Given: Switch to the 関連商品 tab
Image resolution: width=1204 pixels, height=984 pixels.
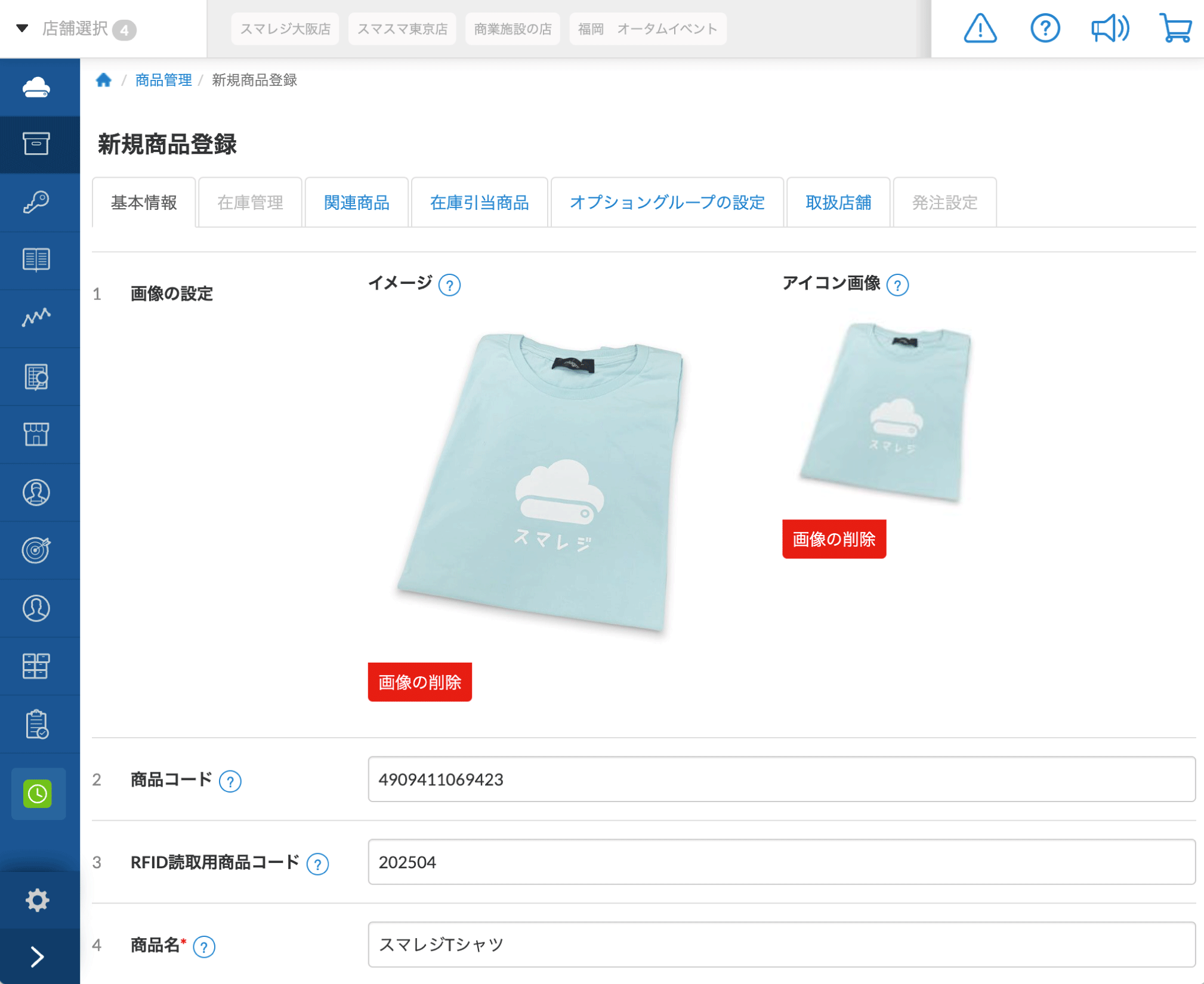Looking at the screenshot, I should (357, 203).
